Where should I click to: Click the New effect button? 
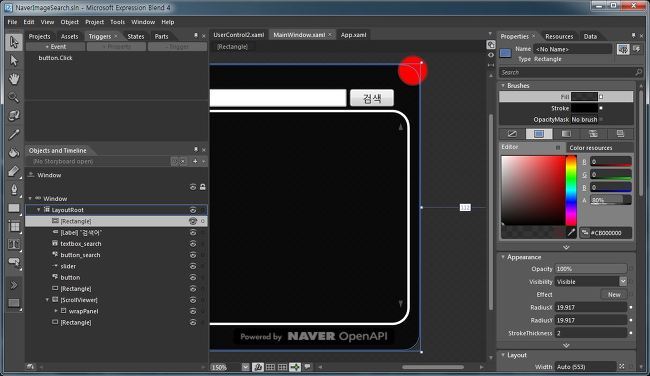(614, 295)
